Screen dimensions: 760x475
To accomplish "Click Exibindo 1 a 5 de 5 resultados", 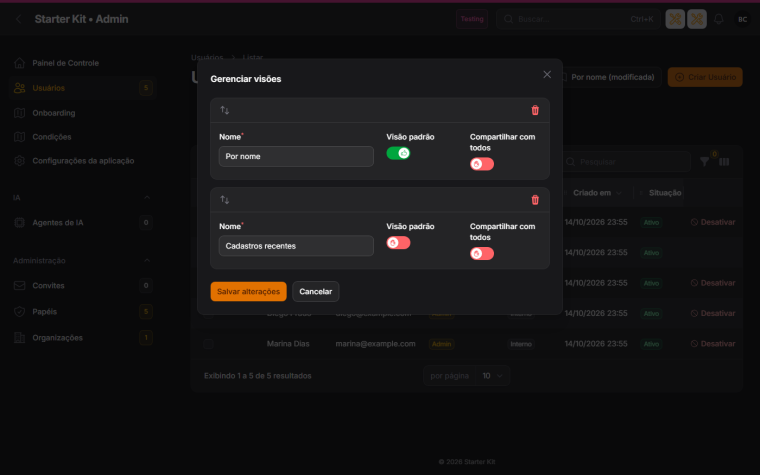I will [257, 376].
